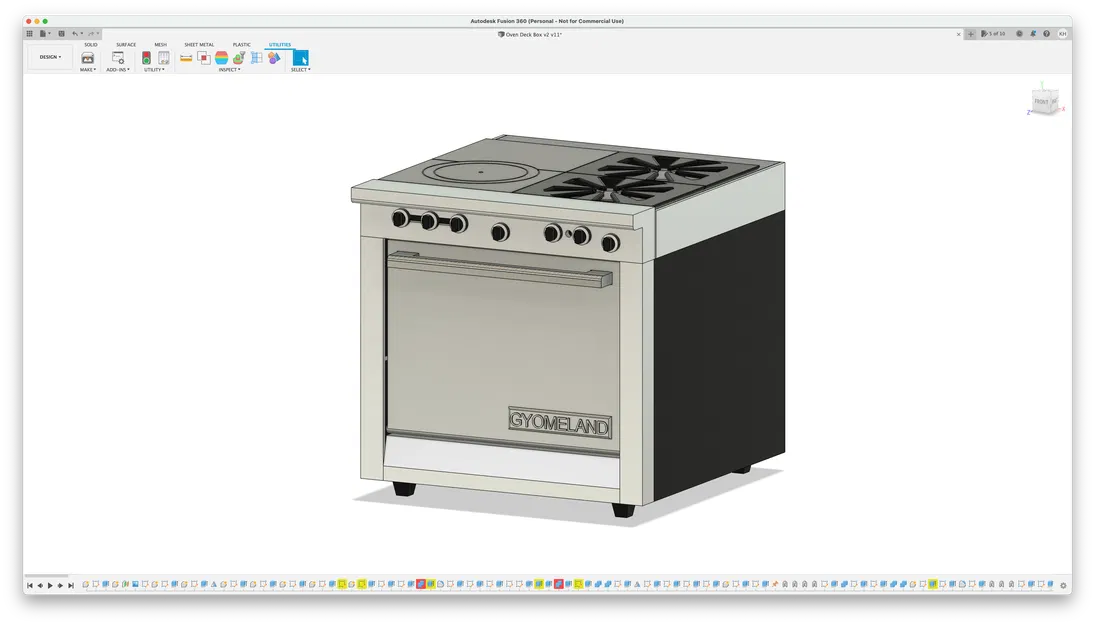
Task: Step forward one timeline feature
Action: tap(60, 585)
